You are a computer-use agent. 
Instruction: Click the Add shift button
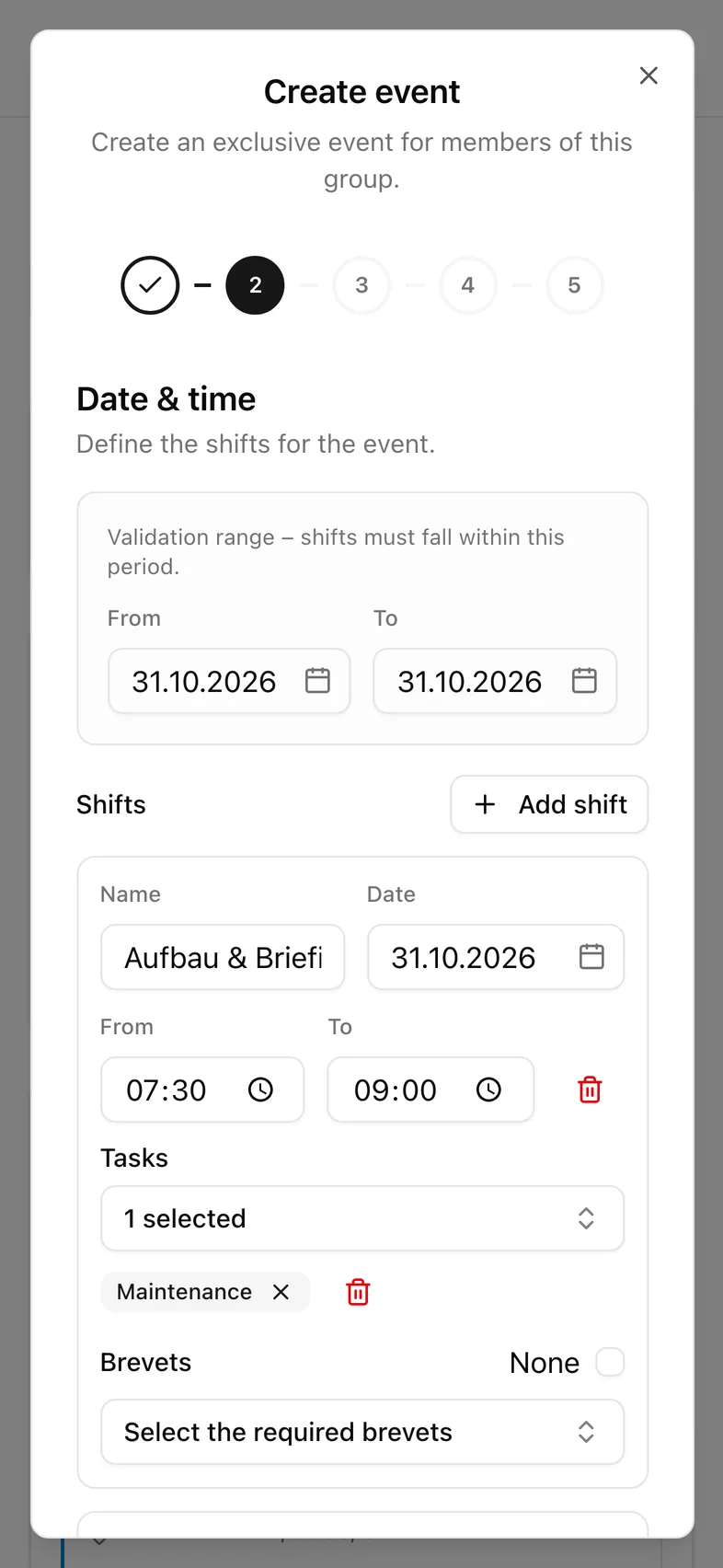(x=549, y=804)
